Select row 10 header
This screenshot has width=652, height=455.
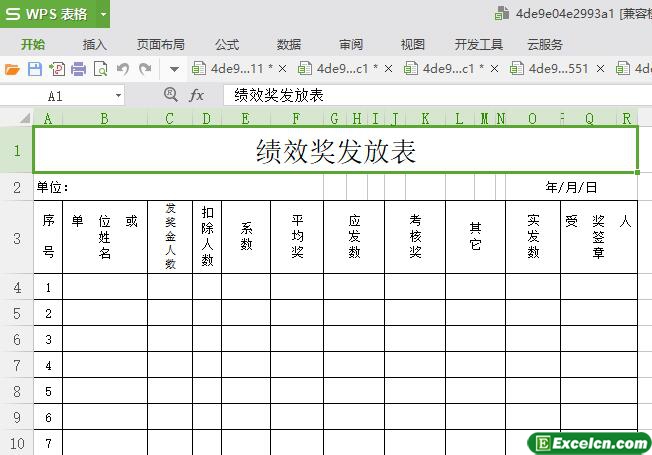17,443
